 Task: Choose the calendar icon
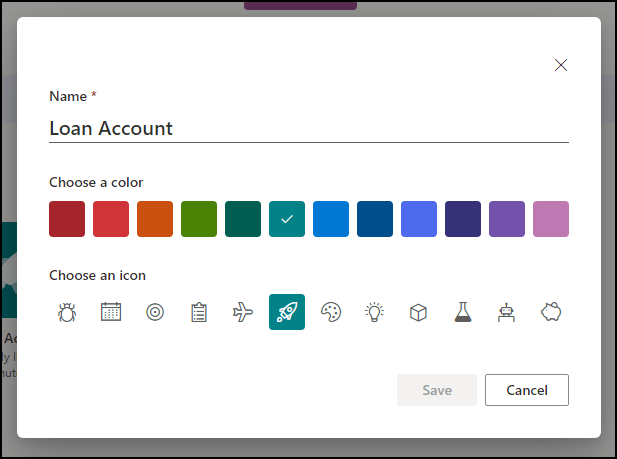click(111, 312)
